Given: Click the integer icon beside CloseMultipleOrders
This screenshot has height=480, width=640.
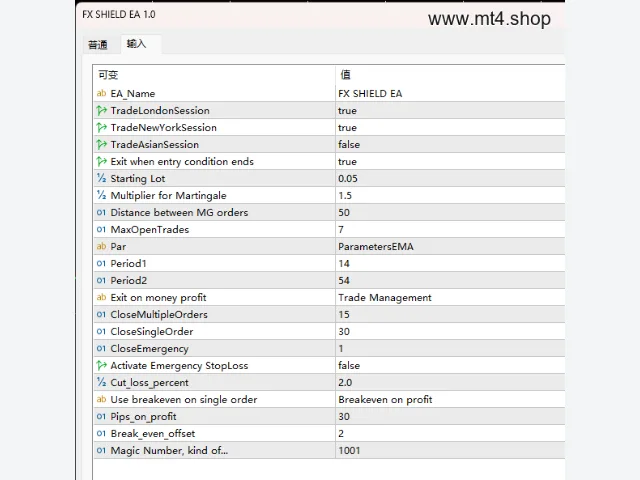Looking at the screenshot, I should pos(102,314).
